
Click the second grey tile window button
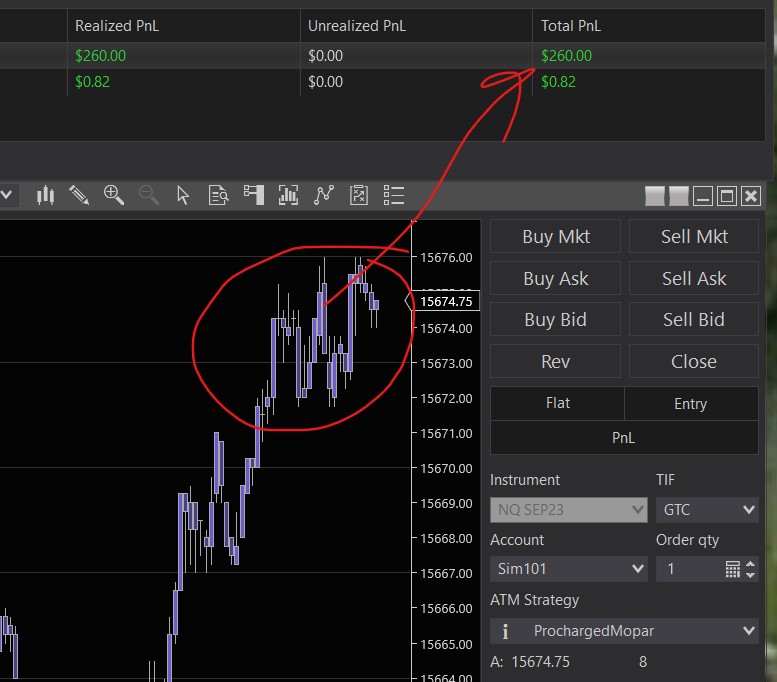679,196
